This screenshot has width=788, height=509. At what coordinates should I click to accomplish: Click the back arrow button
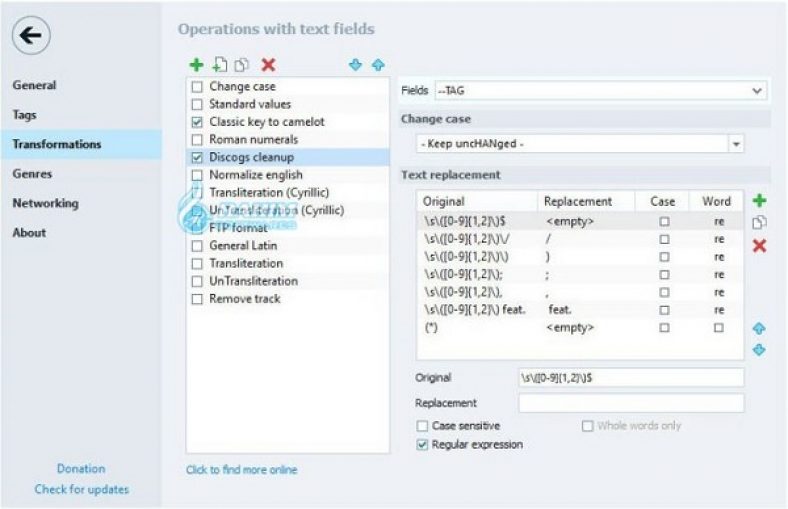pos(31,36)
